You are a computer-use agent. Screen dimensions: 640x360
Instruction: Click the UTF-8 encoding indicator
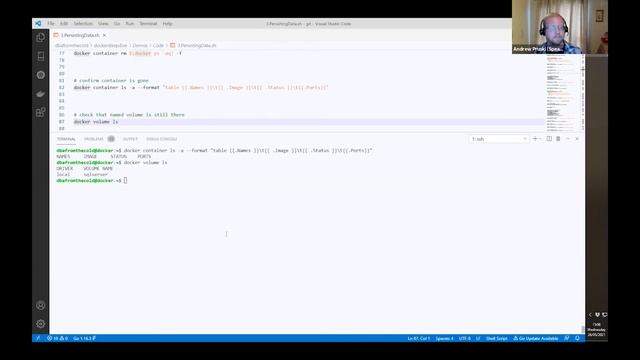click(x=464, y=338)
